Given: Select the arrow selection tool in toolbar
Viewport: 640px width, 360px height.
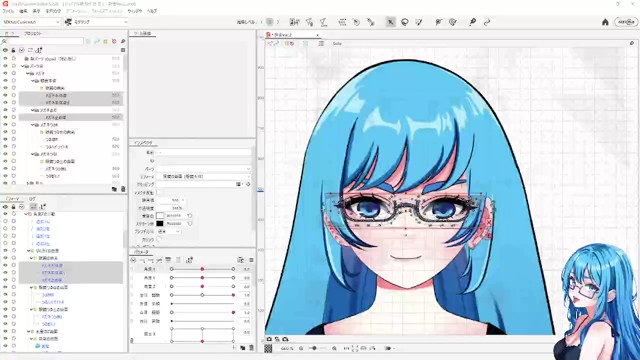Looking at the screenshot, I should pos(391,22).
